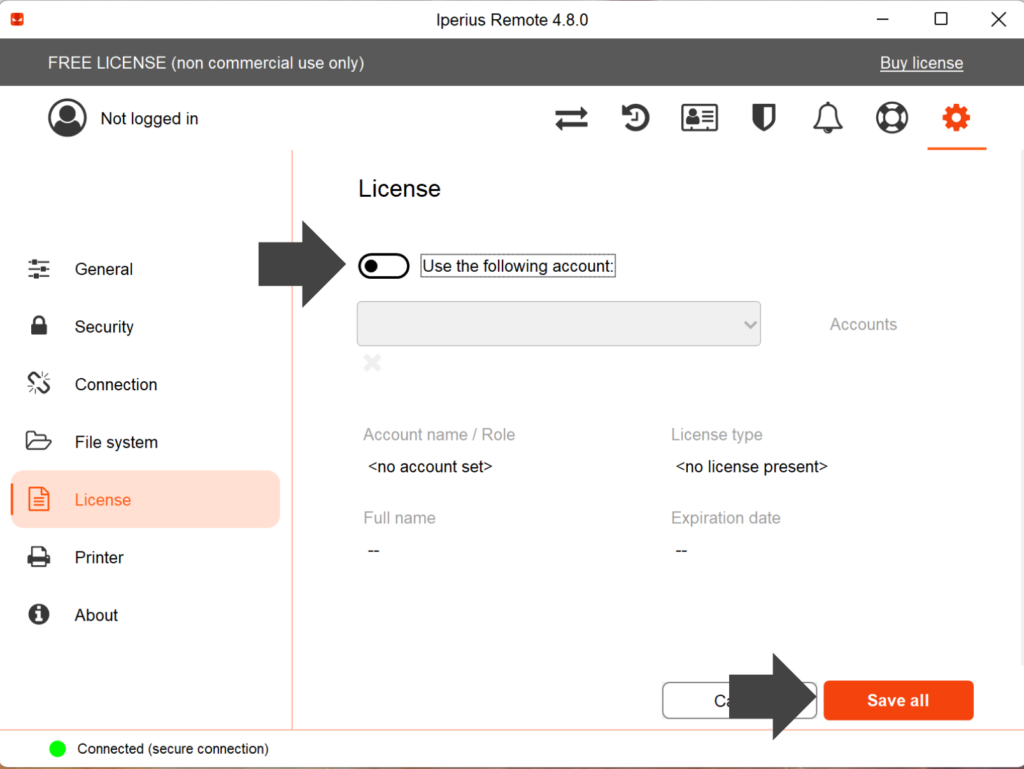Click the Connected (secure connection) status text
This screenshot has width=1024, height=769.
point(172,749)
